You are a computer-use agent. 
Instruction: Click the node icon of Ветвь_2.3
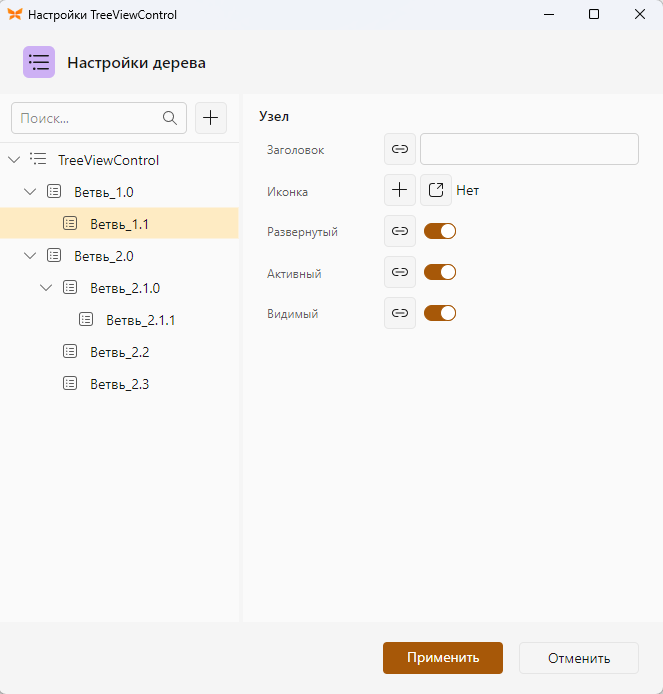tap(70, 383)
